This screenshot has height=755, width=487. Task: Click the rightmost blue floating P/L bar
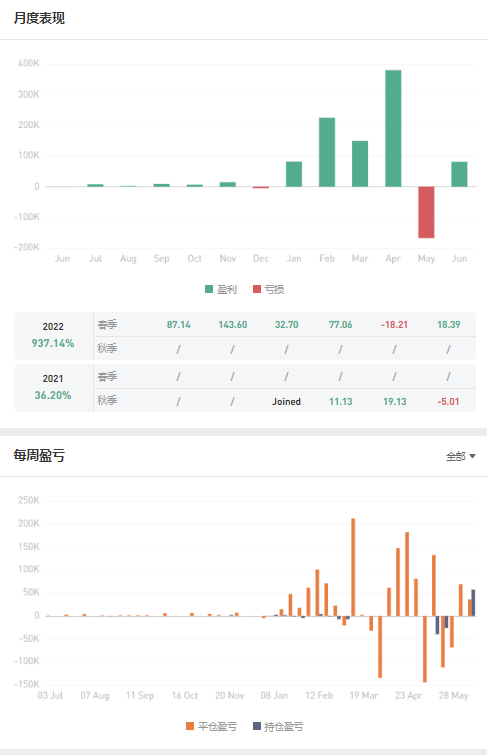(x=473, y=603)
